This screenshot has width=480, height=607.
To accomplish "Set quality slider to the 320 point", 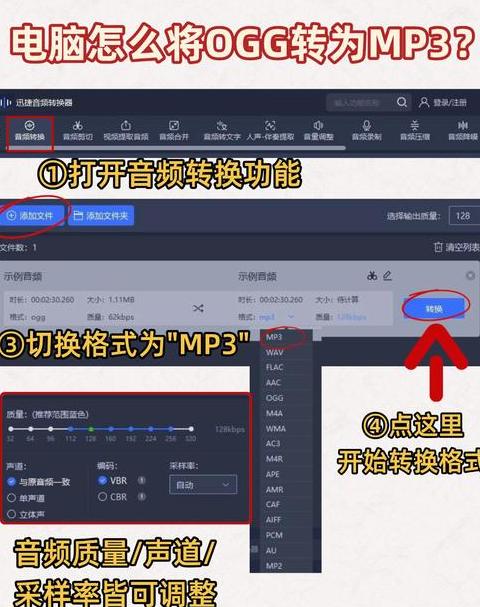I will (x=191, y=429).
